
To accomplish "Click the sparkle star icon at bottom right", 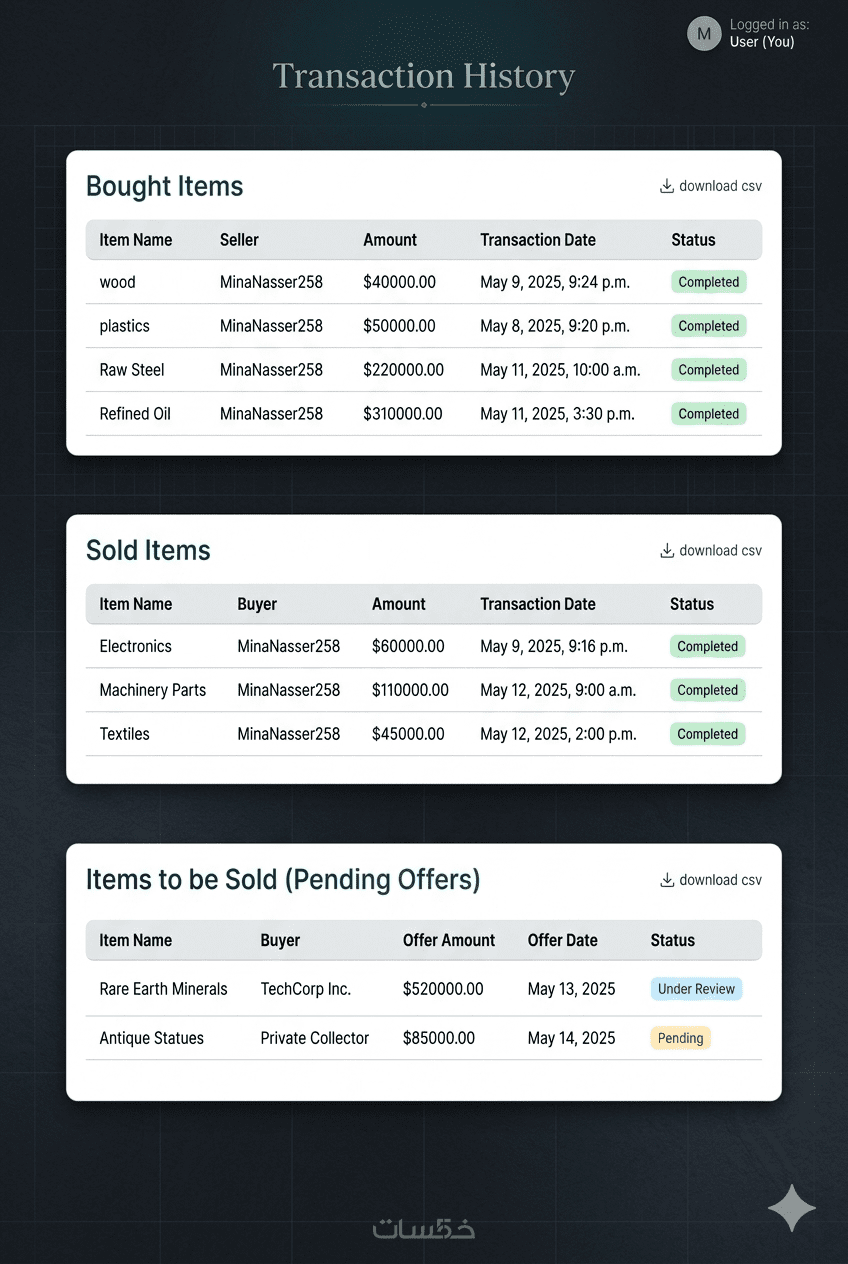I will [792, 1208].
